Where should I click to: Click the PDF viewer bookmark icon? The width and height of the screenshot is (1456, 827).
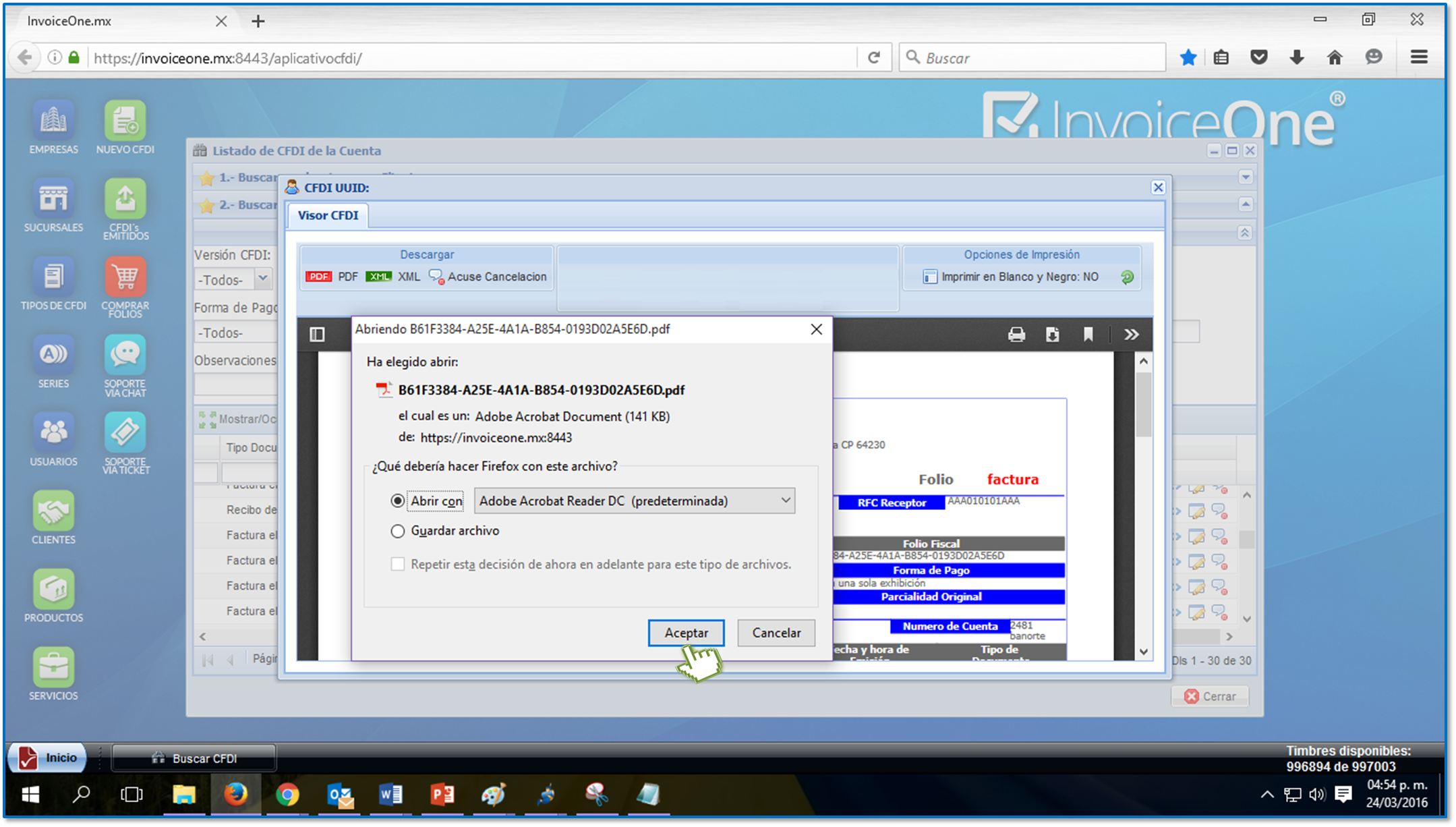[x=1088, y=335]
